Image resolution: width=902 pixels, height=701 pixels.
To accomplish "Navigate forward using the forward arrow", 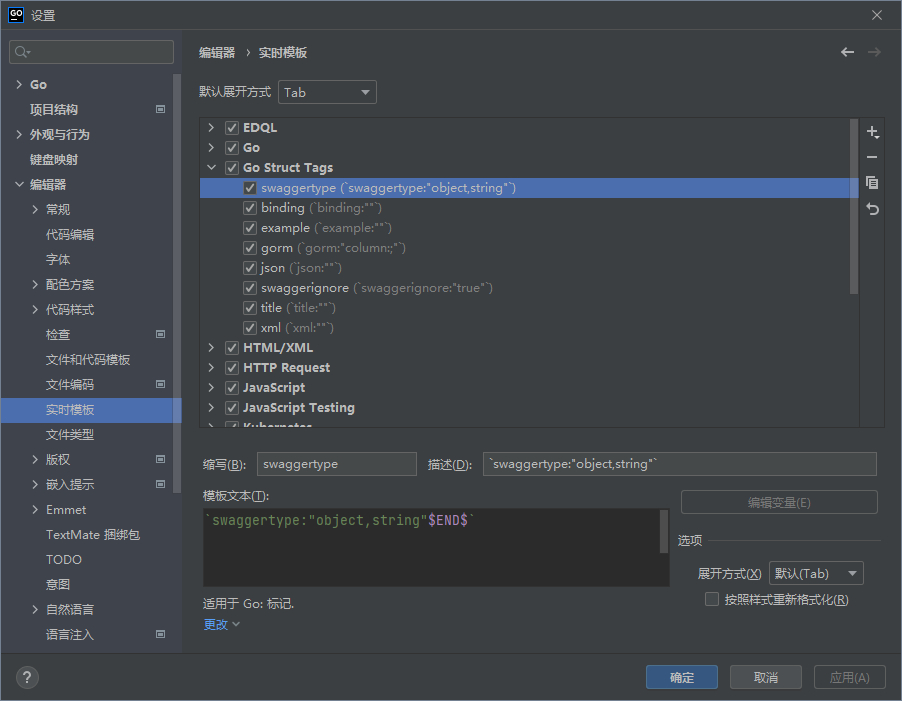I will pyautogui.click(x=873, y=51).
